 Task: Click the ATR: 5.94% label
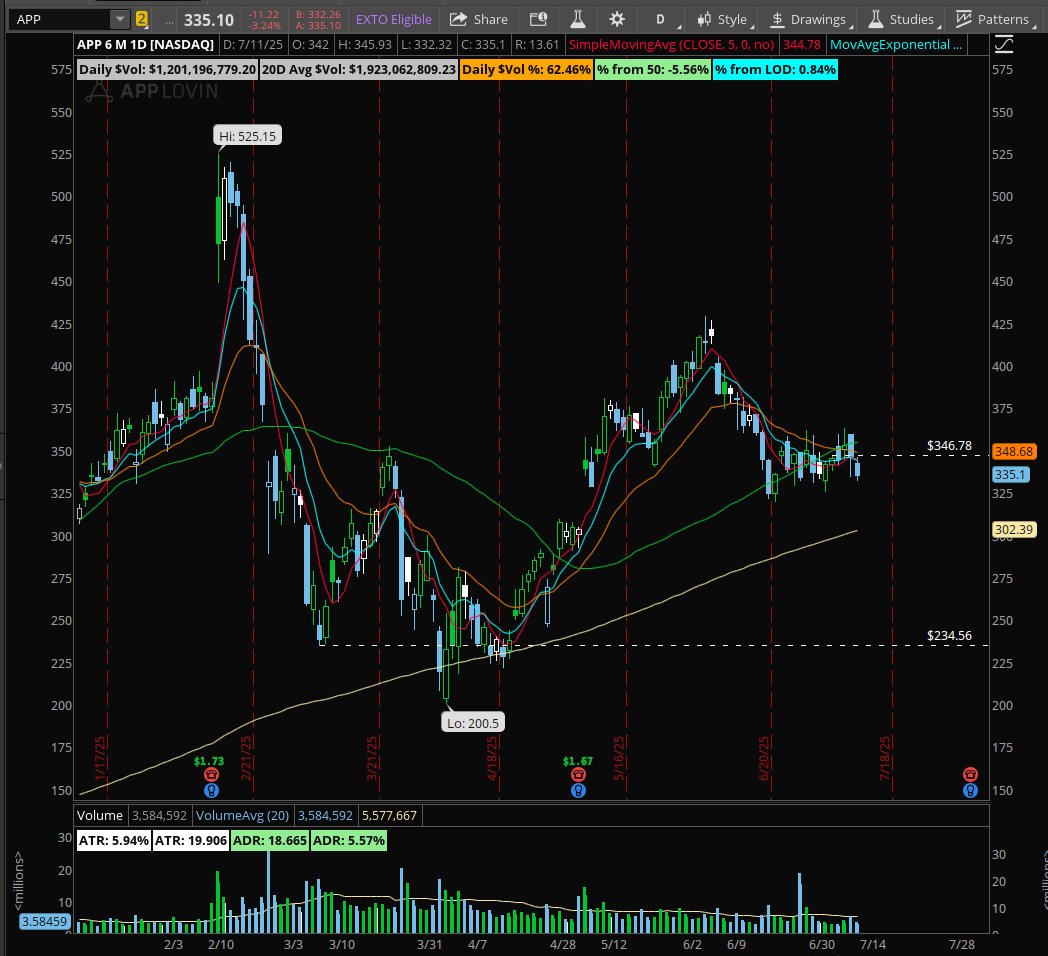point(114,840)
